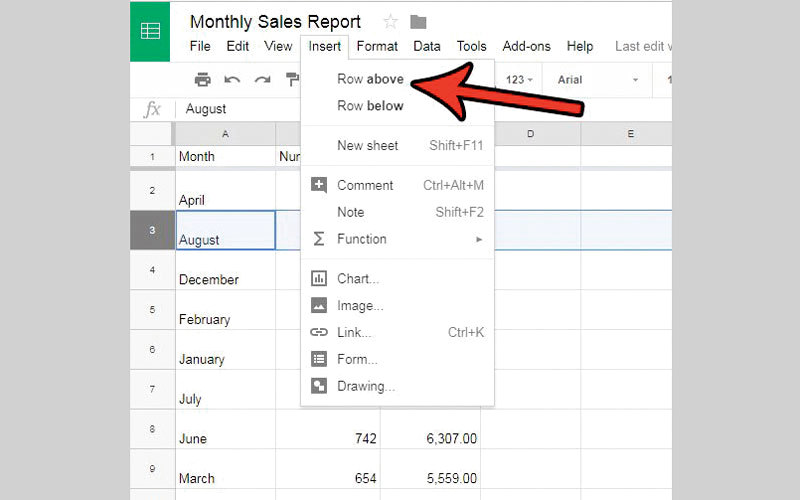Screen dimensions: 800x500
Task: Select Image... in the Insert menu
Action: tap(359, 306)
